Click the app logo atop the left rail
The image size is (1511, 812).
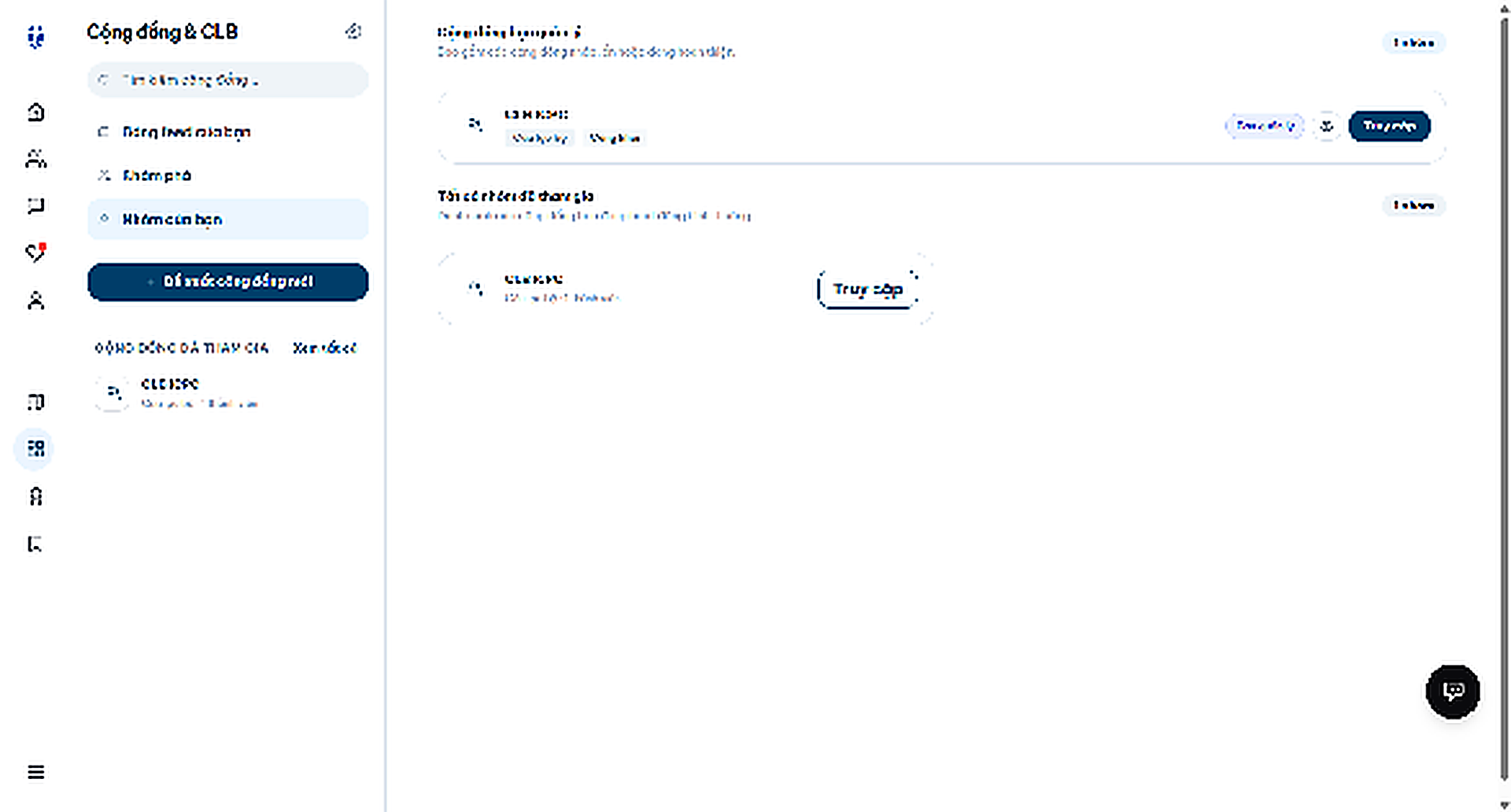[x=35, y=36]
